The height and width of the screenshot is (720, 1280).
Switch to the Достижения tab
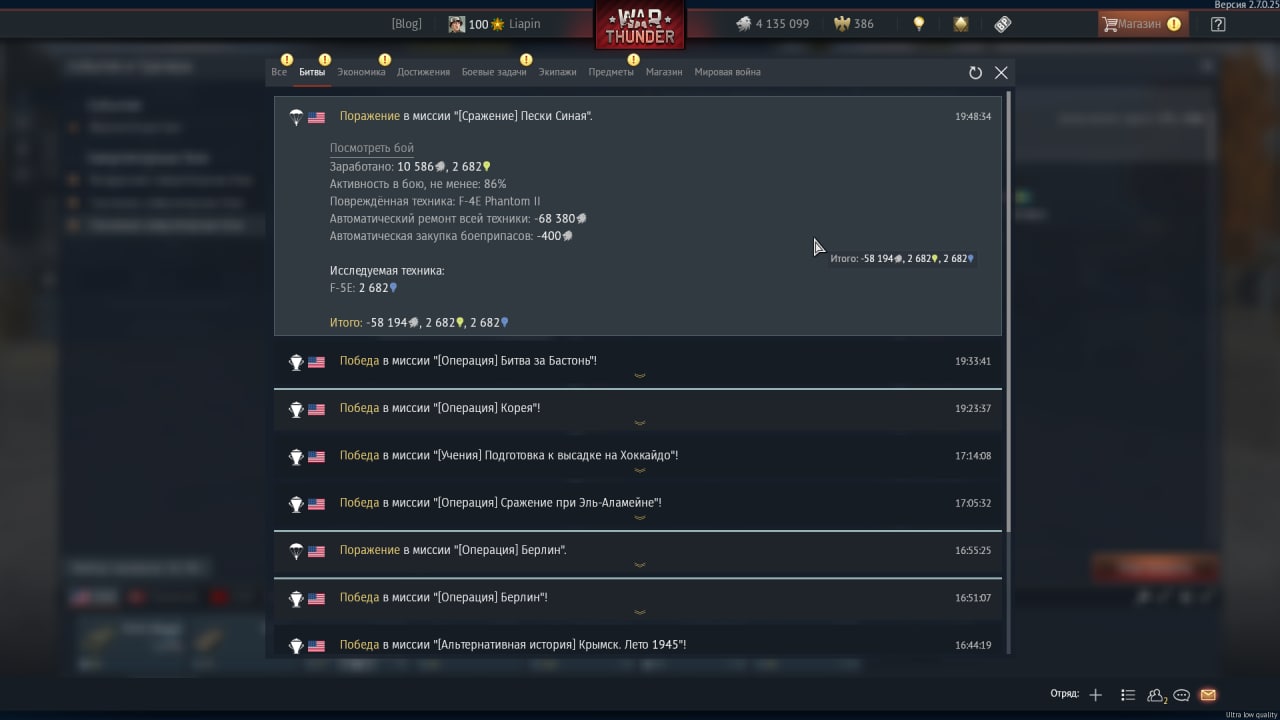[x=423, y=72]
